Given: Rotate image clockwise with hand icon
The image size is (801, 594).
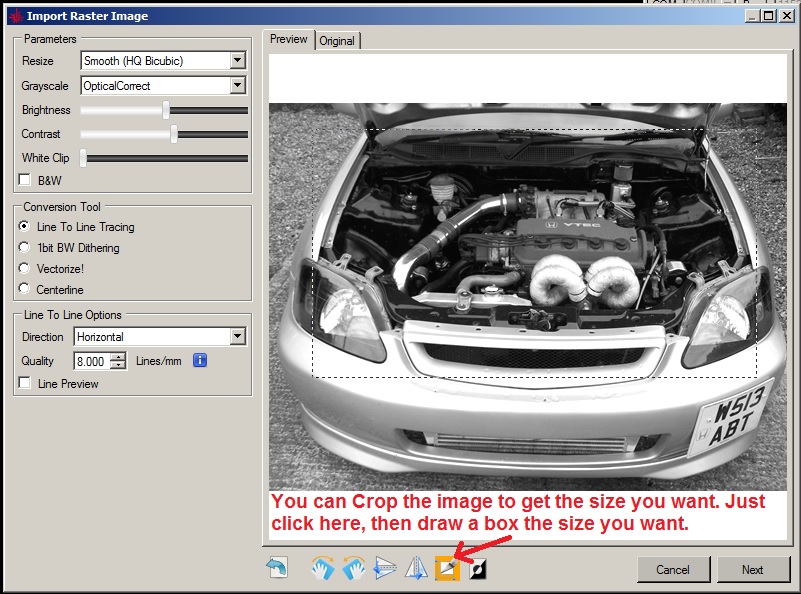Looking at the screenshot, I should 322,568.
